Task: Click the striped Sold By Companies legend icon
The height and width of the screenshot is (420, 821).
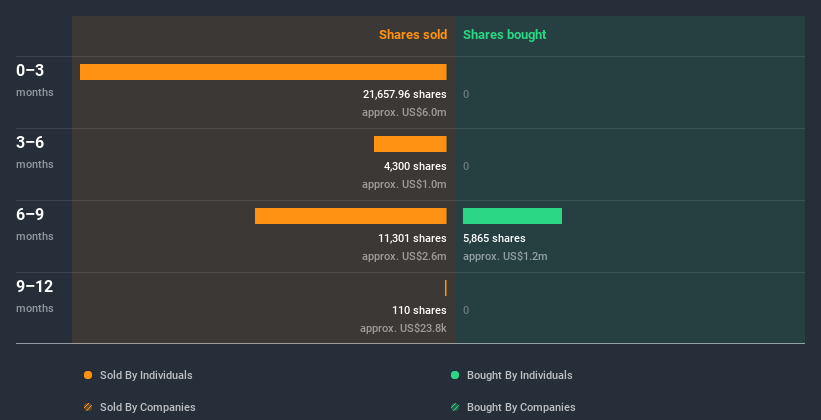Action: click(x=88, y=407)
